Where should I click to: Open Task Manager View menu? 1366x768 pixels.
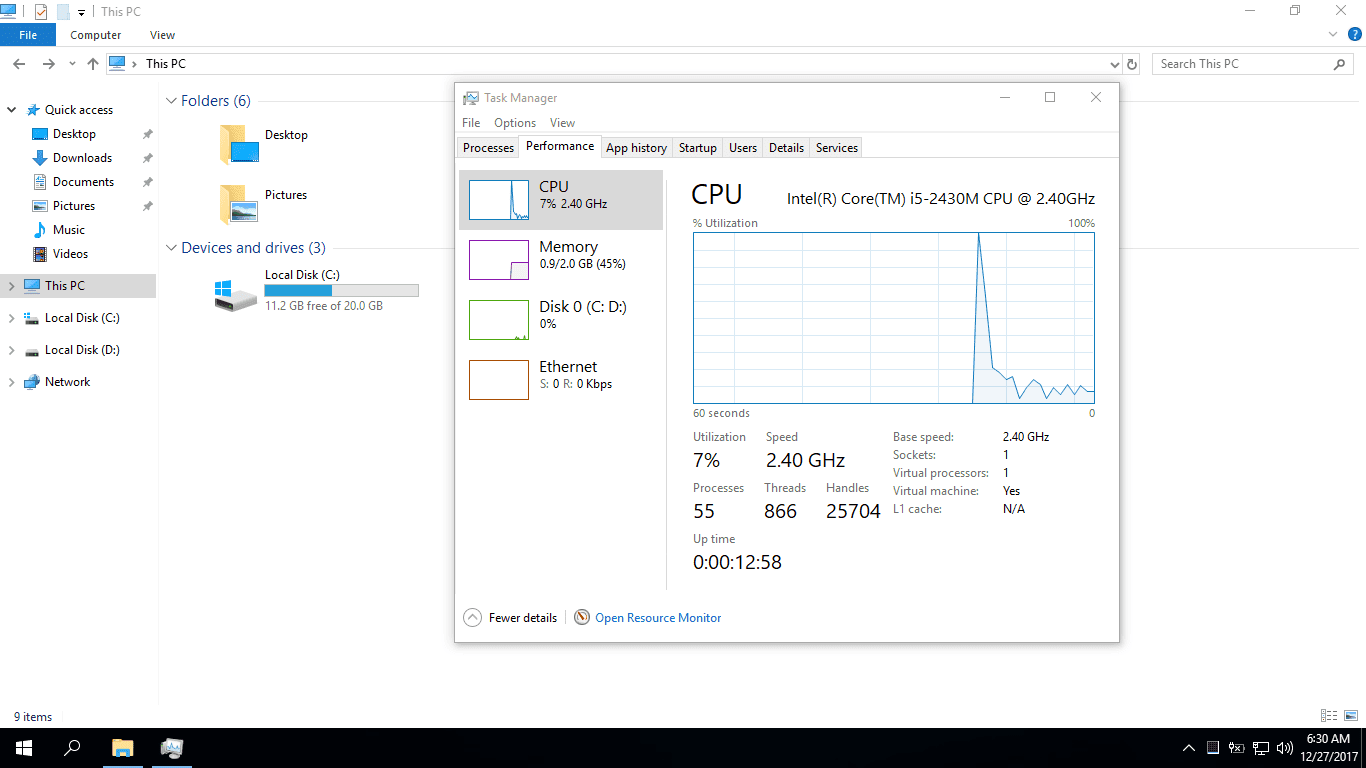pos(563,123)
